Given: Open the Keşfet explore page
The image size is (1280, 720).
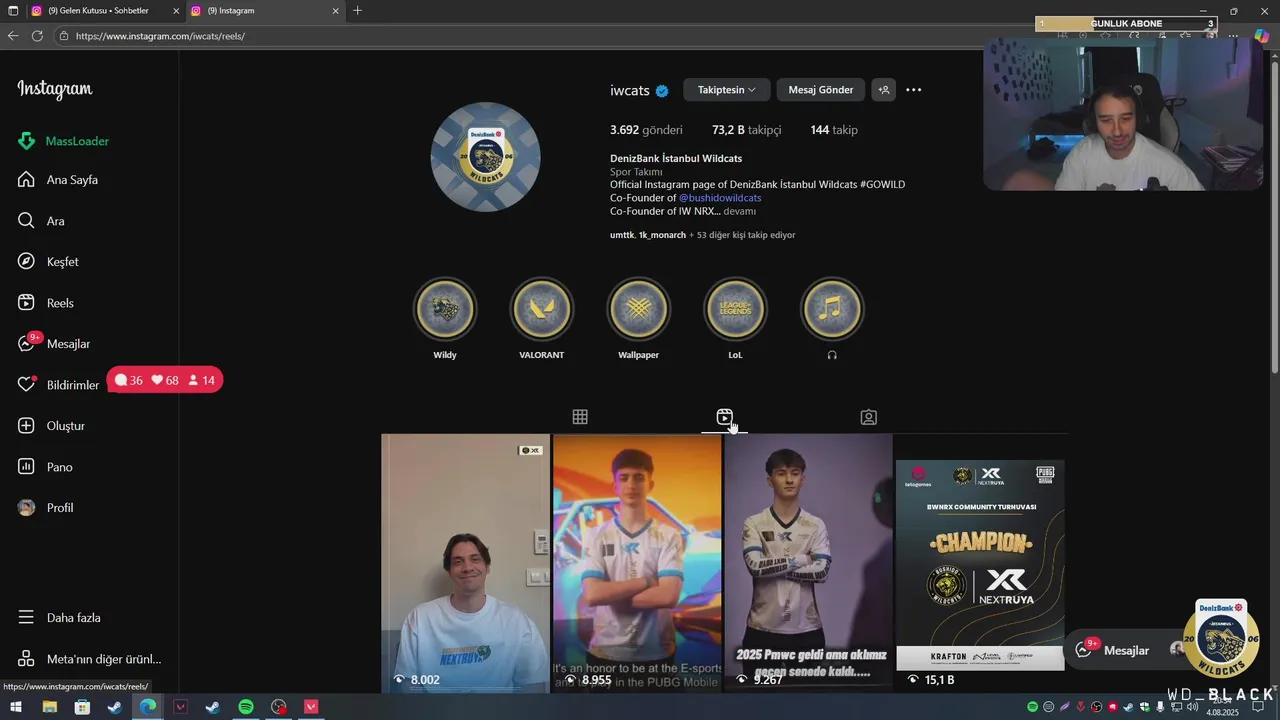Looking at the screenshot, I should (x=48, y=262).
